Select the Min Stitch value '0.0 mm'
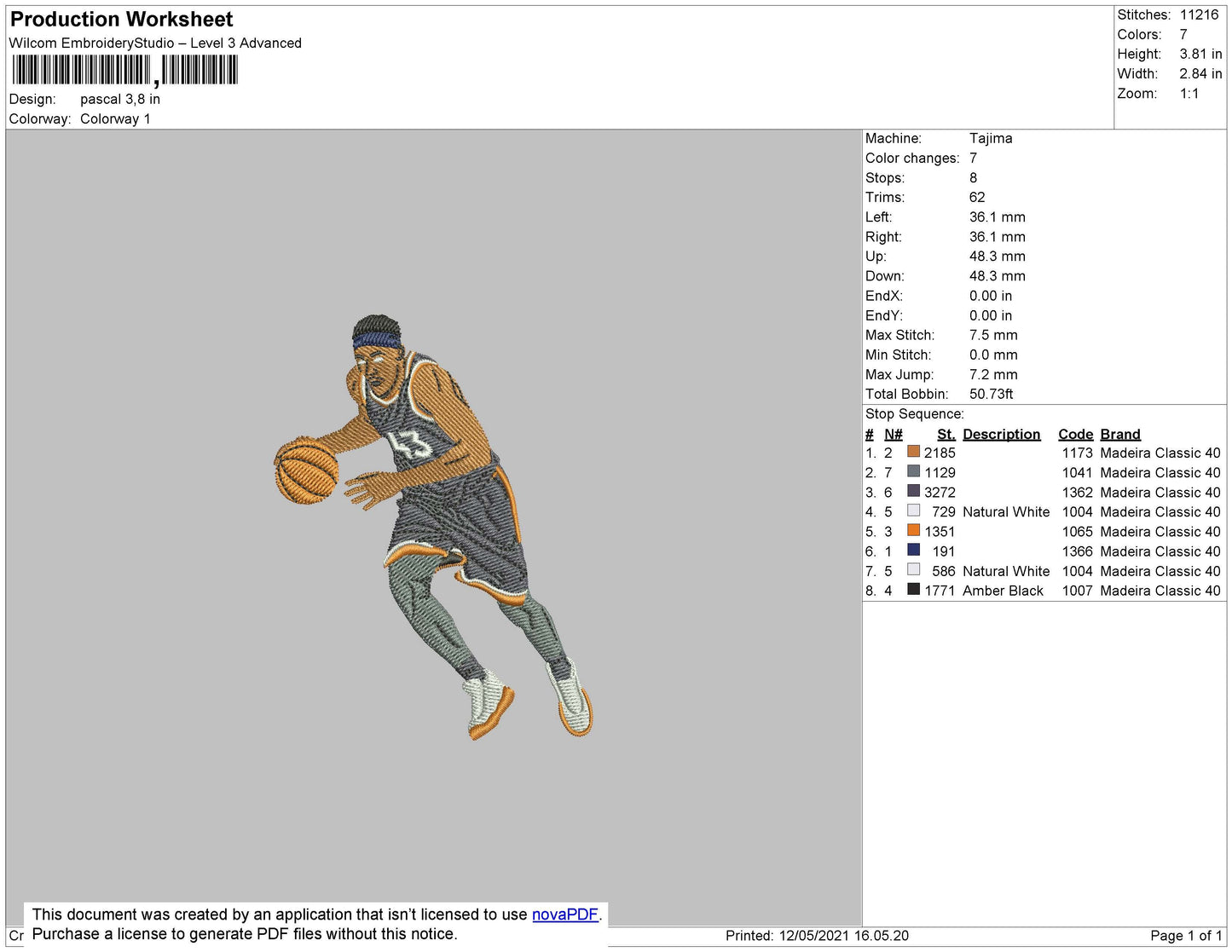 click(993, 355)
